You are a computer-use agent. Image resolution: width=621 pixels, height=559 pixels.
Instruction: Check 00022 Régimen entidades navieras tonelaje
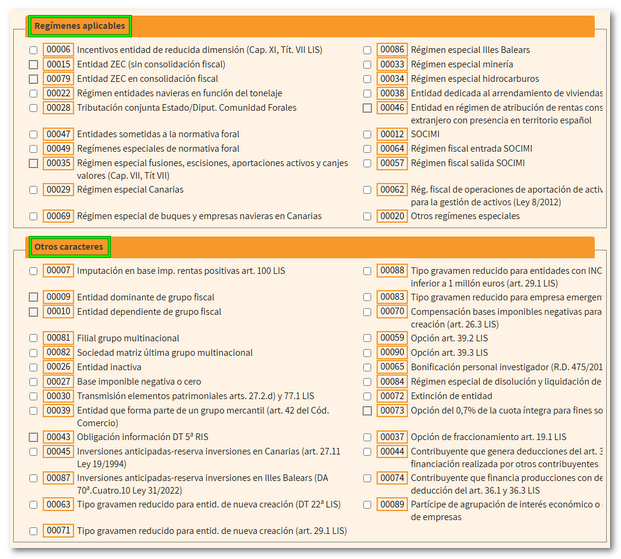[33, 93]
